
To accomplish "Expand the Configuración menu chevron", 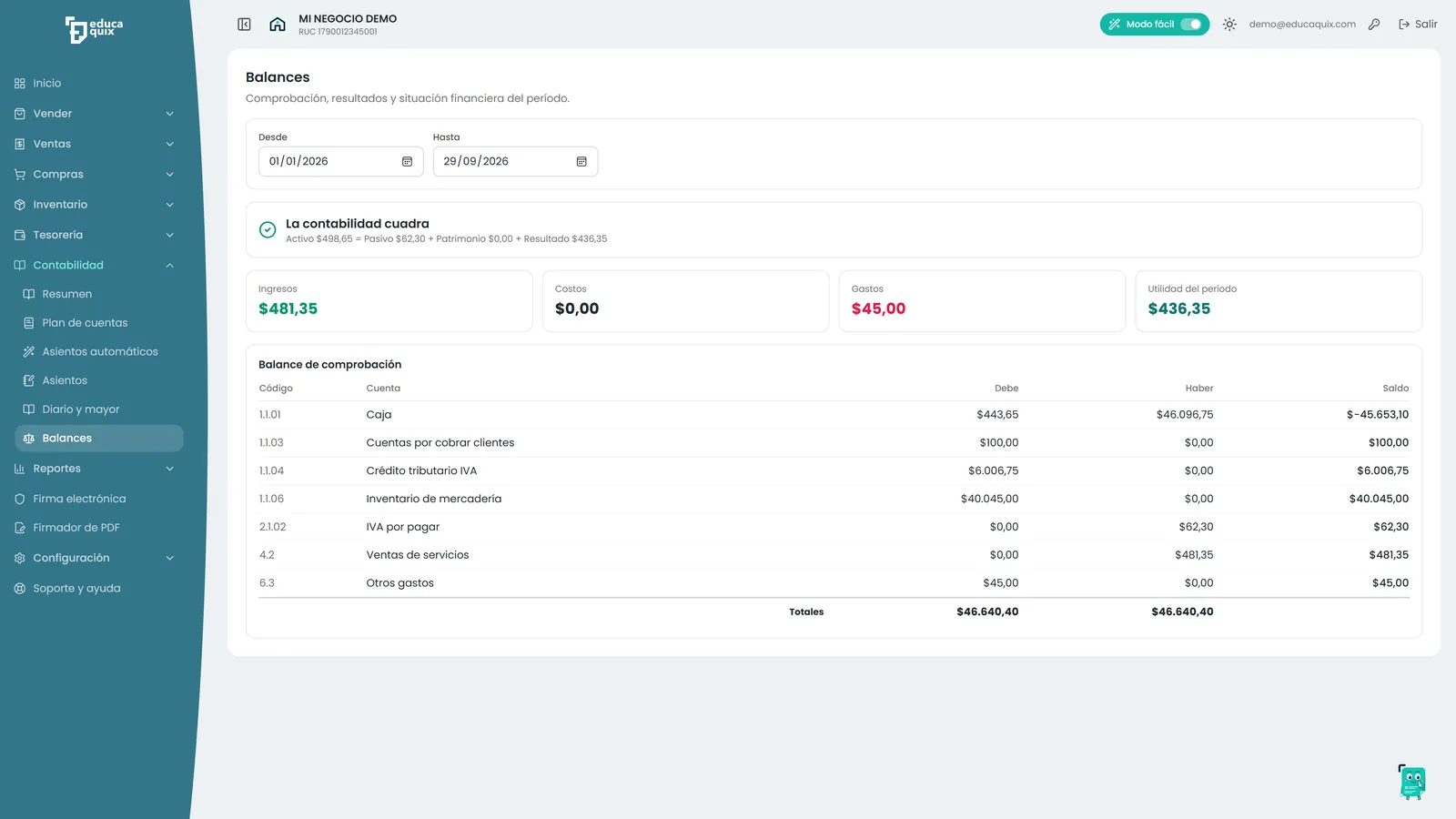I will point(169,558).
